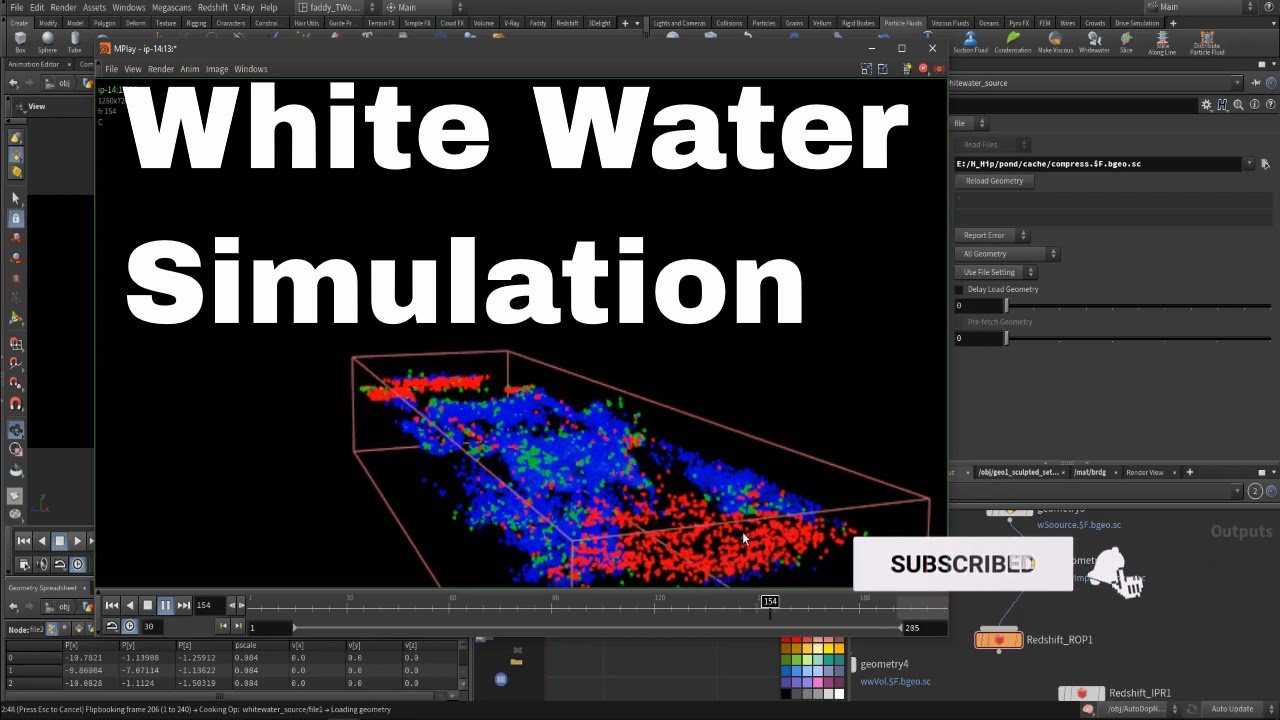Switch to the Pyro FX shelf tab
The height and width of the screenshot is (720, 1280).
1017,23
